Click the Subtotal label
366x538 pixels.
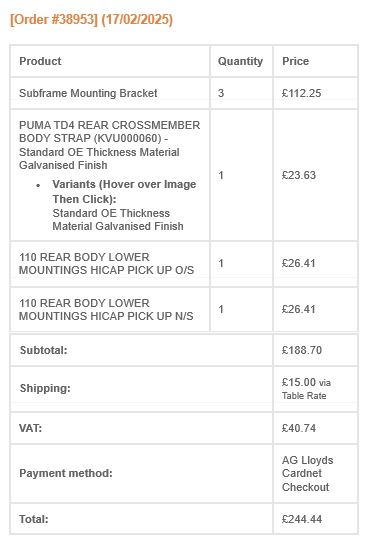(x=44, y=350)
